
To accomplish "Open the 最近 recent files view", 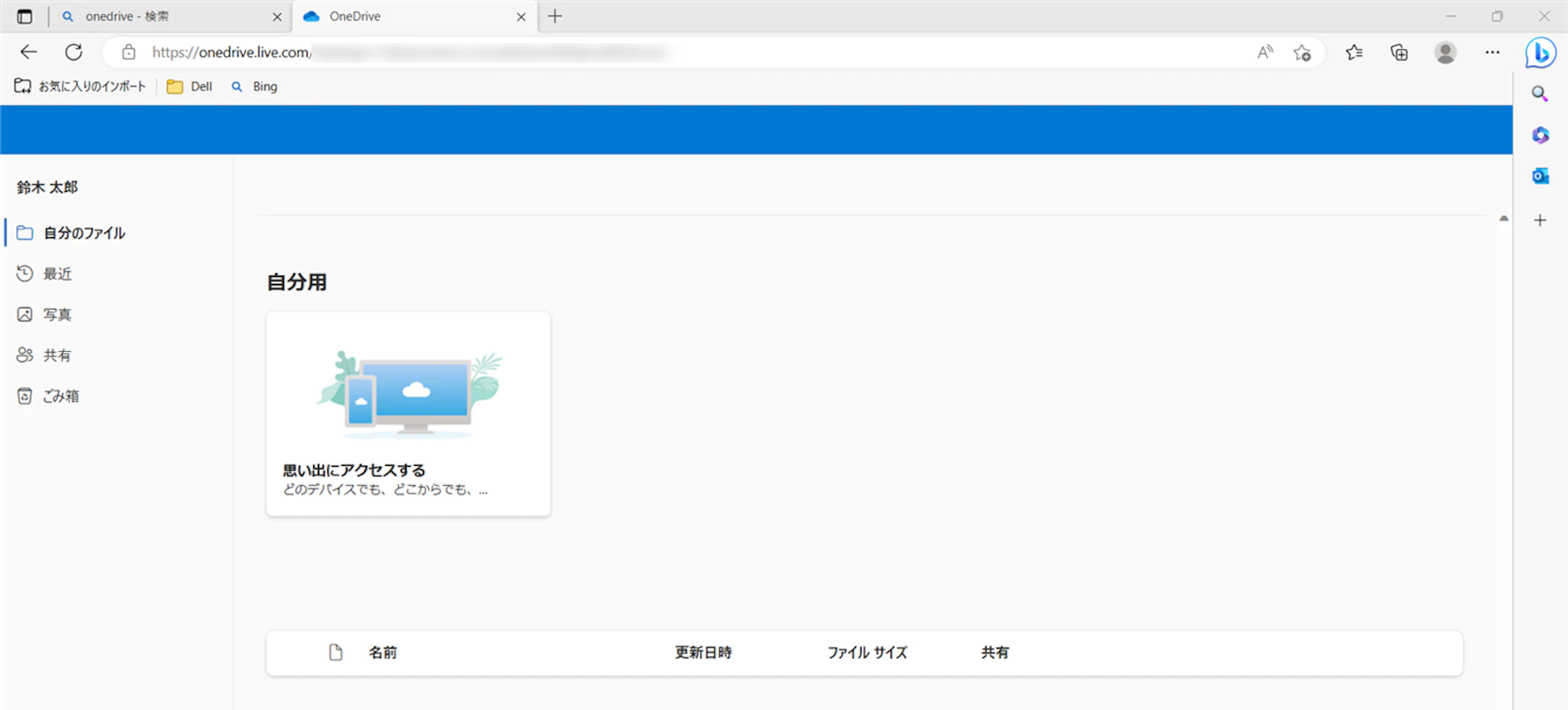I will pyautogui.click(x=57, y=274).
